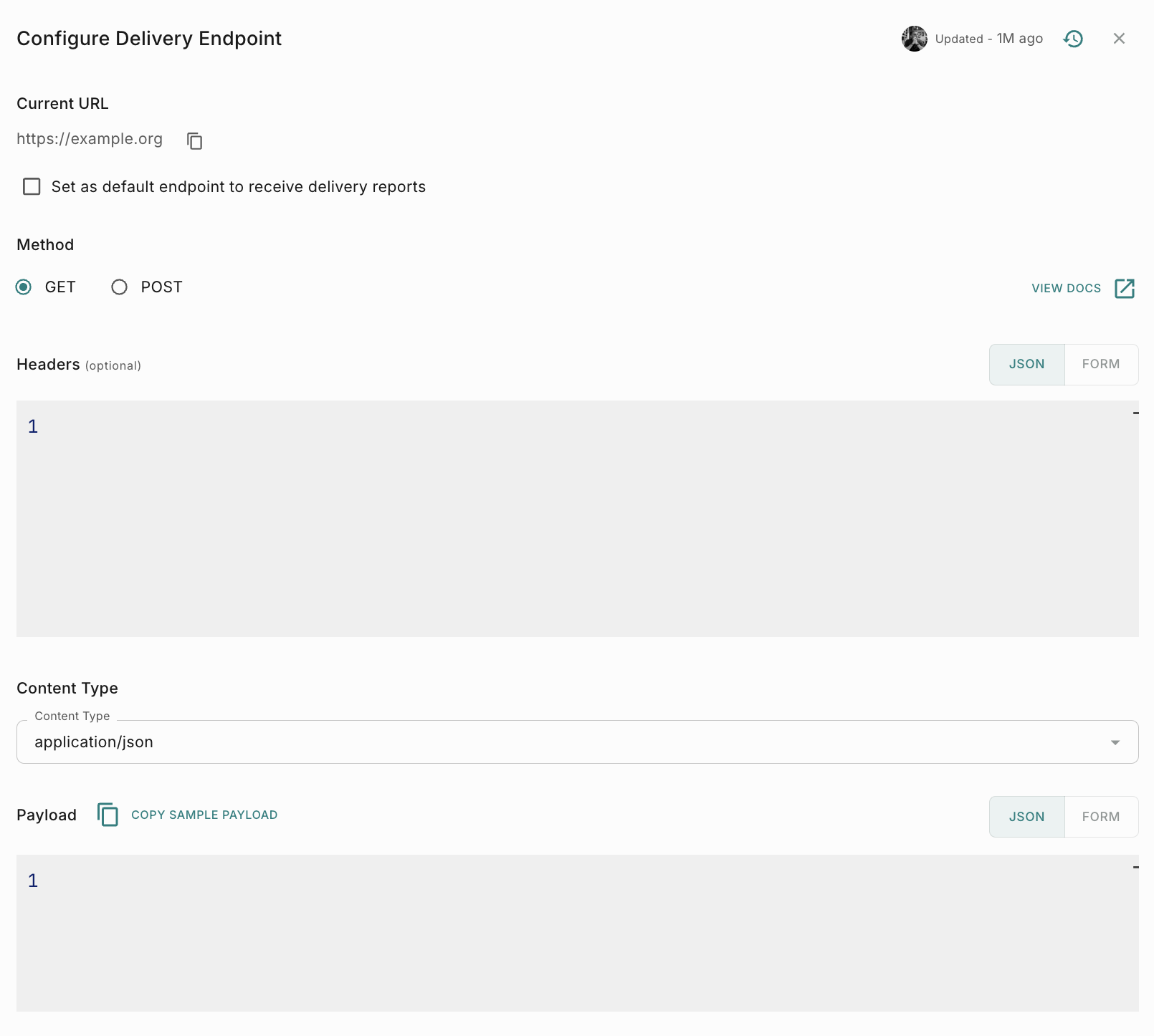The height and width of the screenshot is (1036, 1154).
Task: Click the user avatar thumbnail
Action: tap(914, 39)
